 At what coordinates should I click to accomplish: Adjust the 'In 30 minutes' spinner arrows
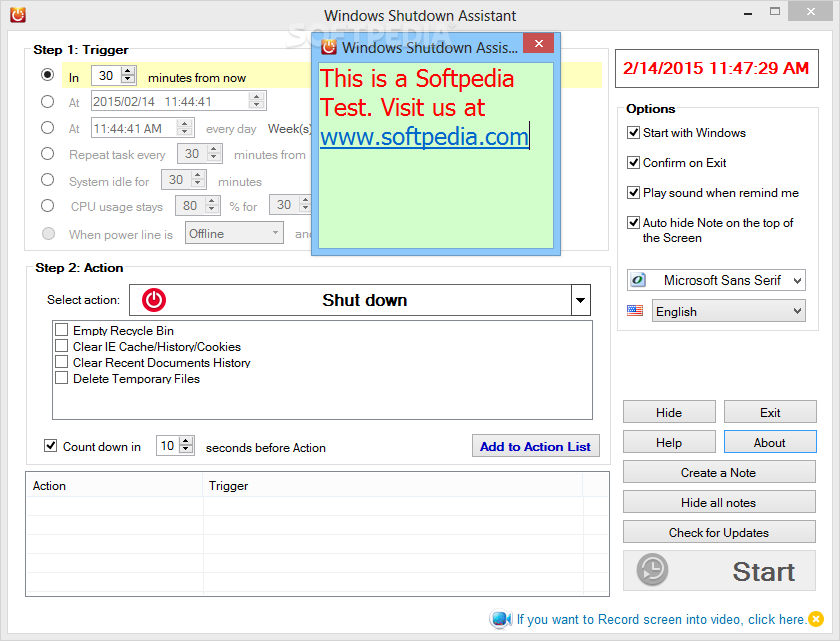pos(128,76)
